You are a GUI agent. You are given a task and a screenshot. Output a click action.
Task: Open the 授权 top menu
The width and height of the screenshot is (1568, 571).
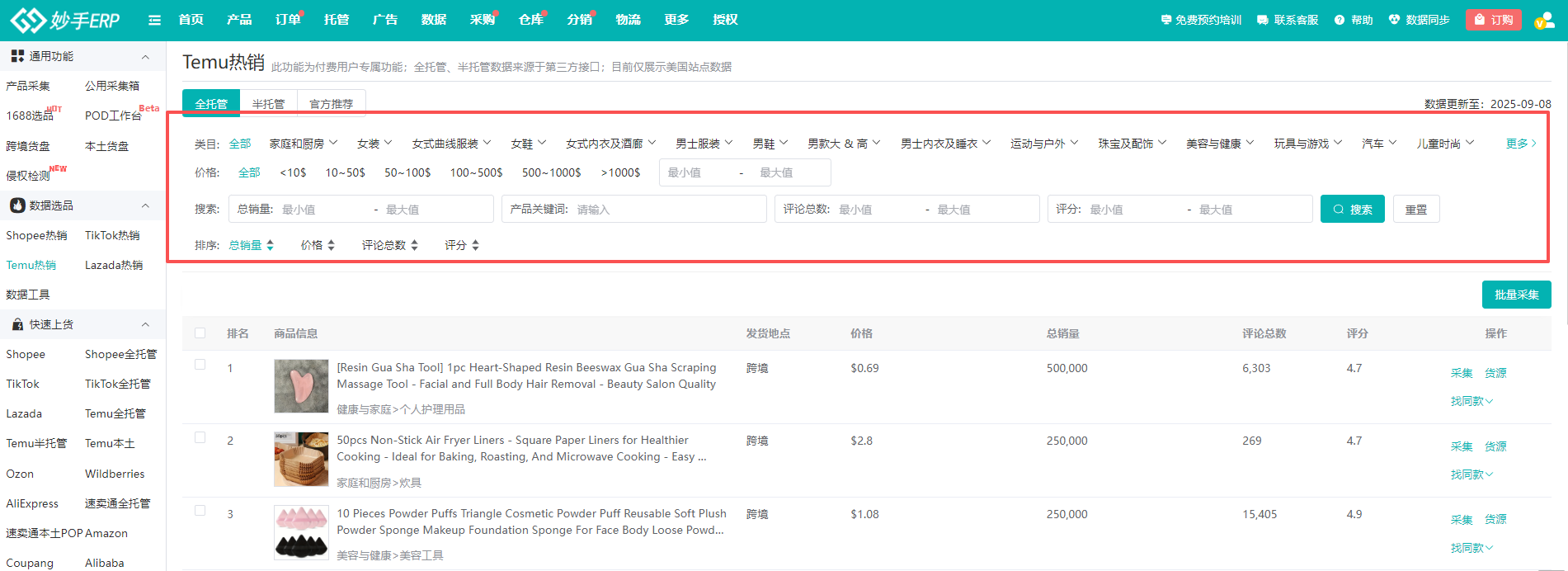pos(726,20)
